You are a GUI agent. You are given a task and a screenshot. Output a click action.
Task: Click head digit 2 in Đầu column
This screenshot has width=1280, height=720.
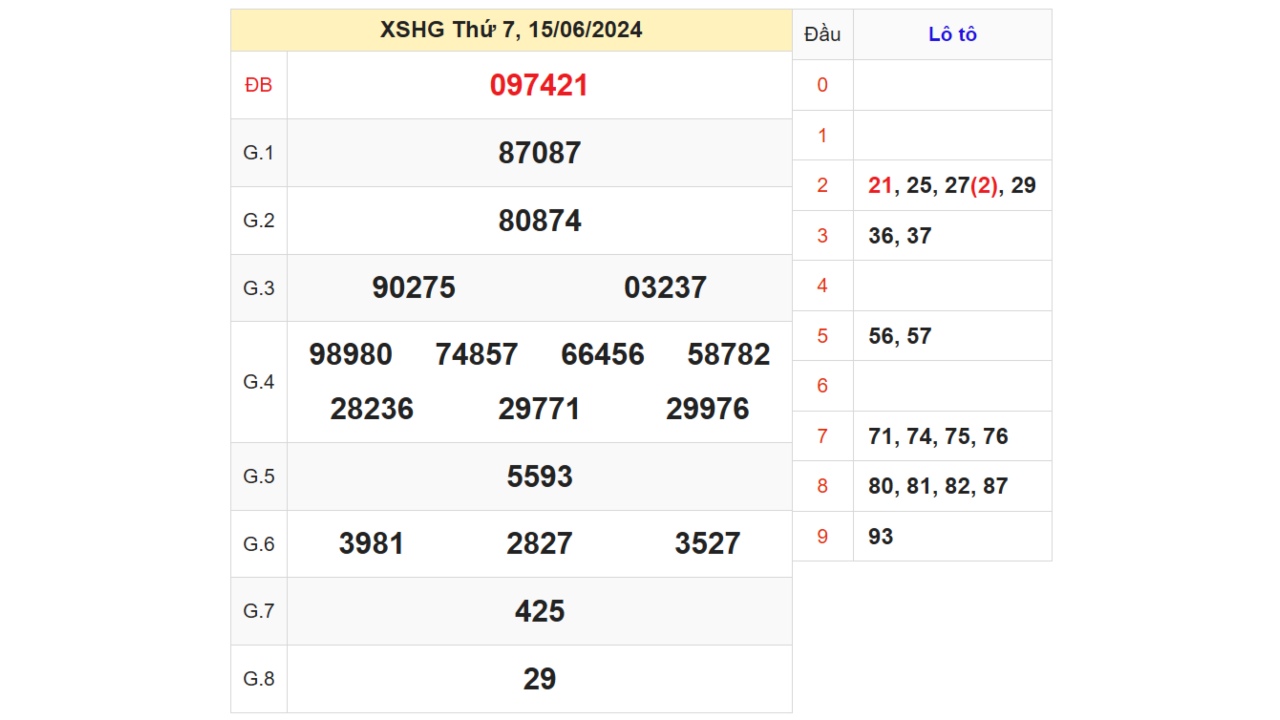(822, 185)
